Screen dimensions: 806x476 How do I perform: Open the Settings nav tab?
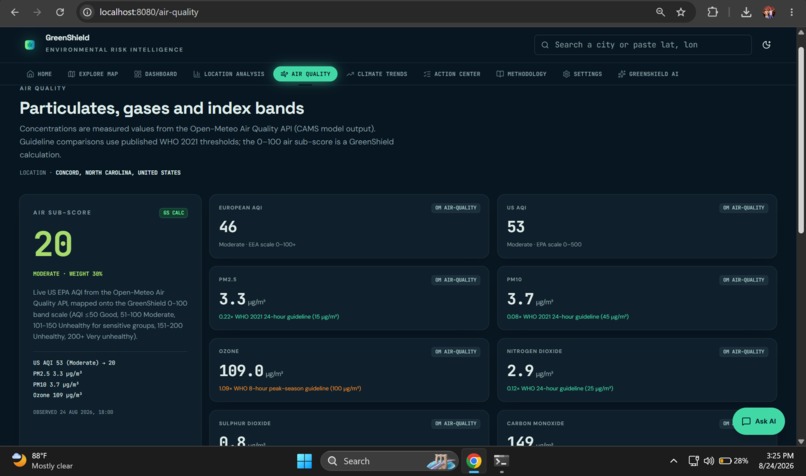click(x=582, y=74)
